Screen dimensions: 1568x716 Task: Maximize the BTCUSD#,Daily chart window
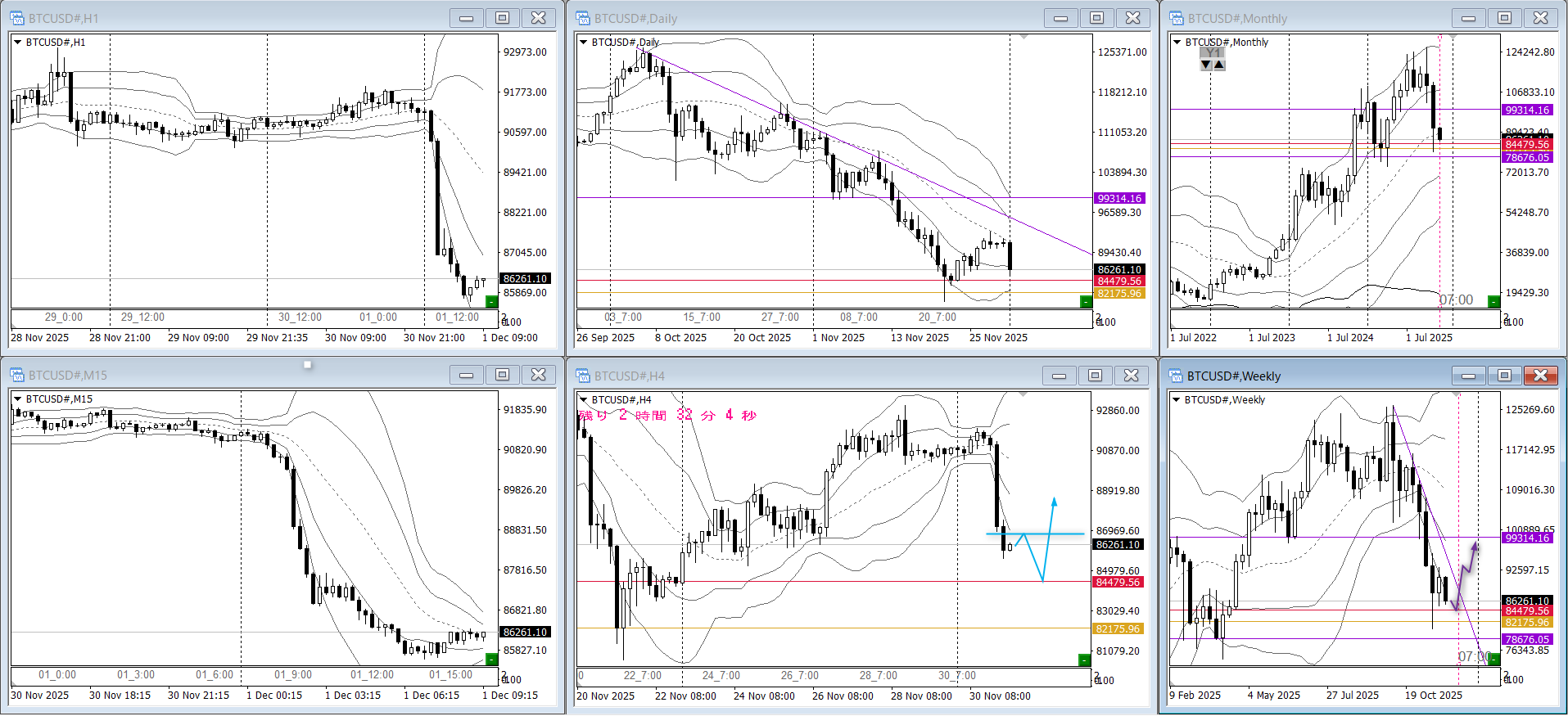[1096, 18]
